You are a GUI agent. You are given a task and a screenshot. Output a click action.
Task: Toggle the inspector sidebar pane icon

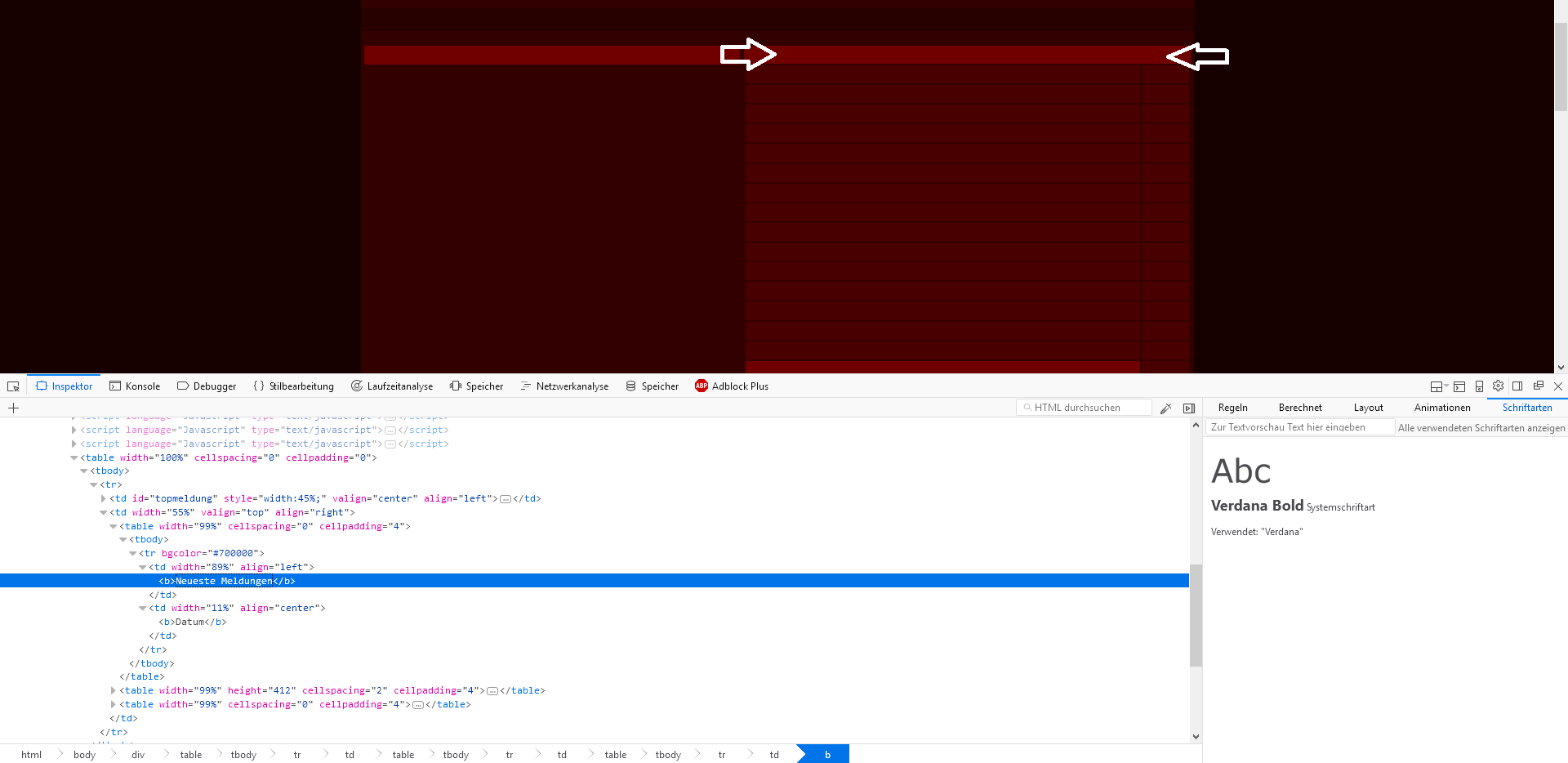click(1189, 408)
